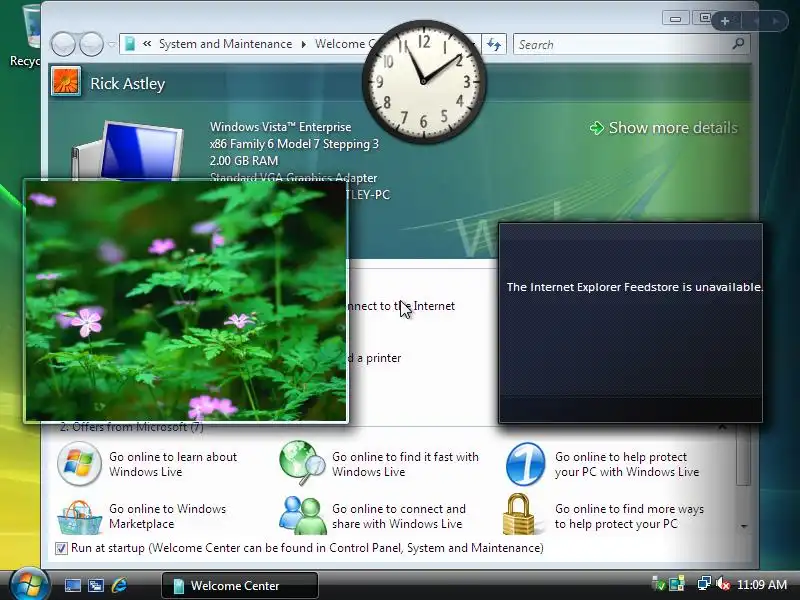Click the Offers from Microsoft section heading
The width and height of the screenshot is (800, 600).
coord(132,427)
